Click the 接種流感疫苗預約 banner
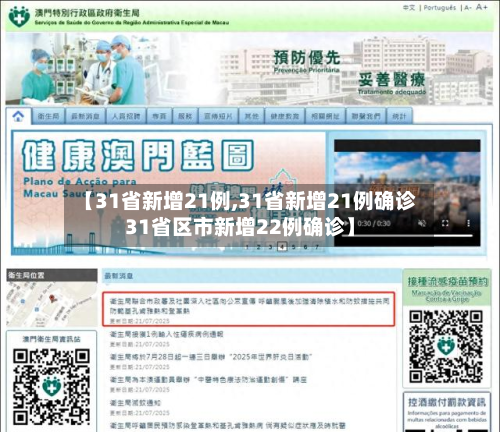This screenshot has width=500, height=432. coord(447,288)
